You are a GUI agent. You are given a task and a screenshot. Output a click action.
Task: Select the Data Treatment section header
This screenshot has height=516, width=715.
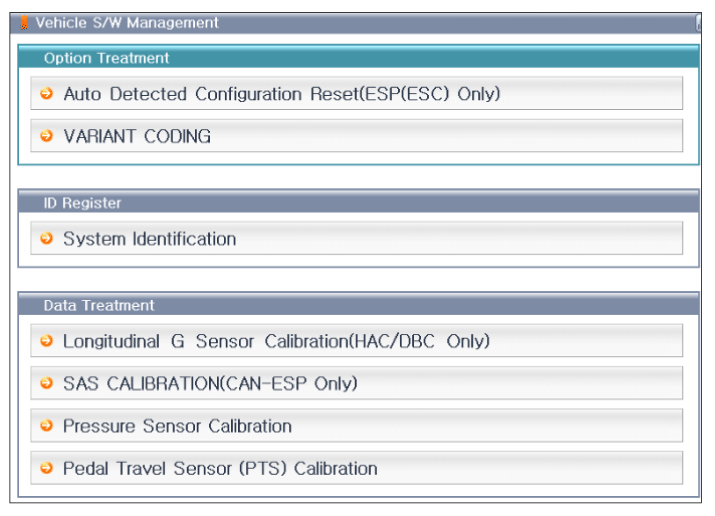coord(358,304)
